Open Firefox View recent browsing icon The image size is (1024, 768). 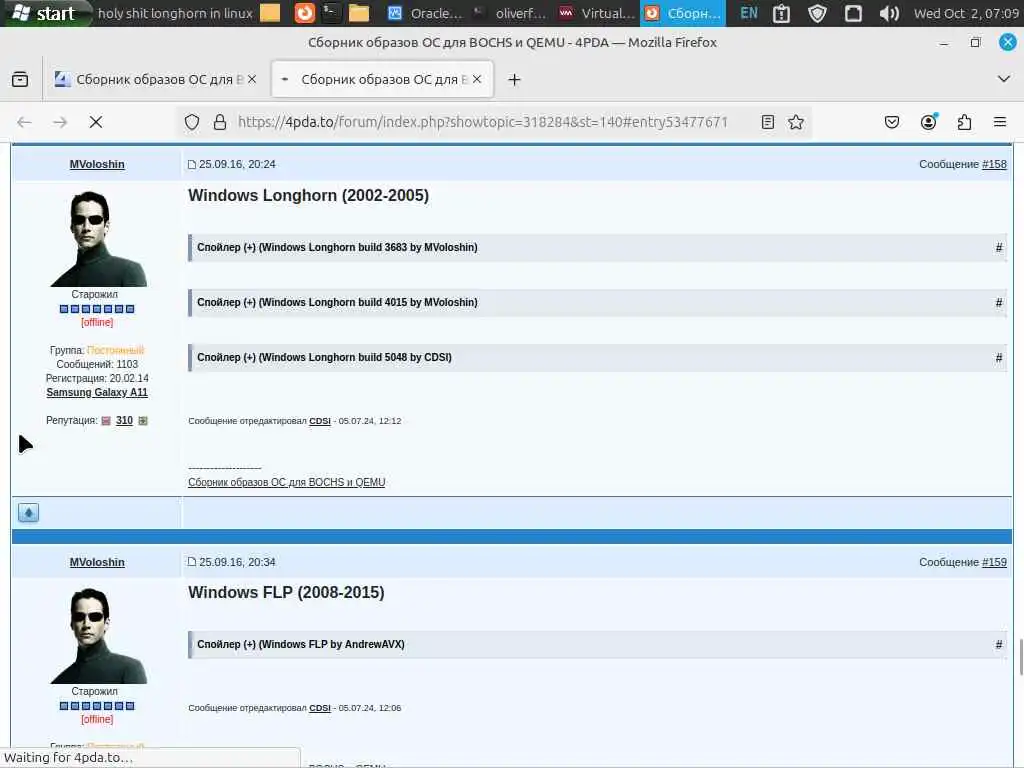(x=20, y=80)
